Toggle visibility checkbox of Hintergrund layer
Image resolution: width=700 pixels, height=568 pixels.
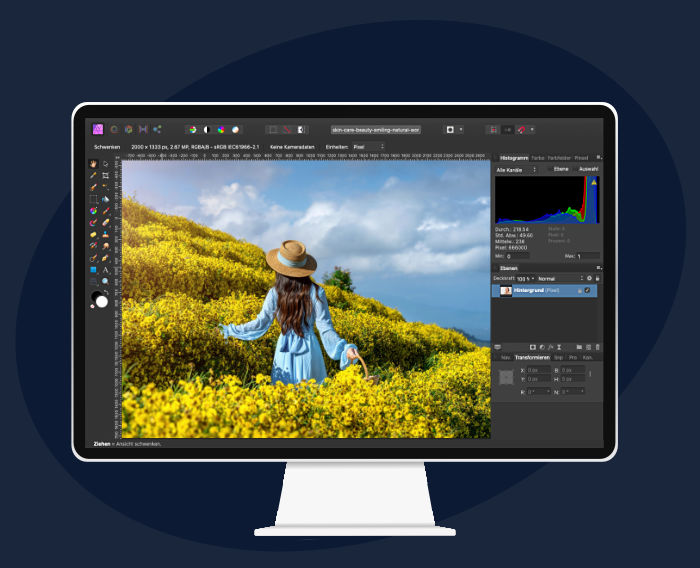pyautogui.click(x=588, y=291)
